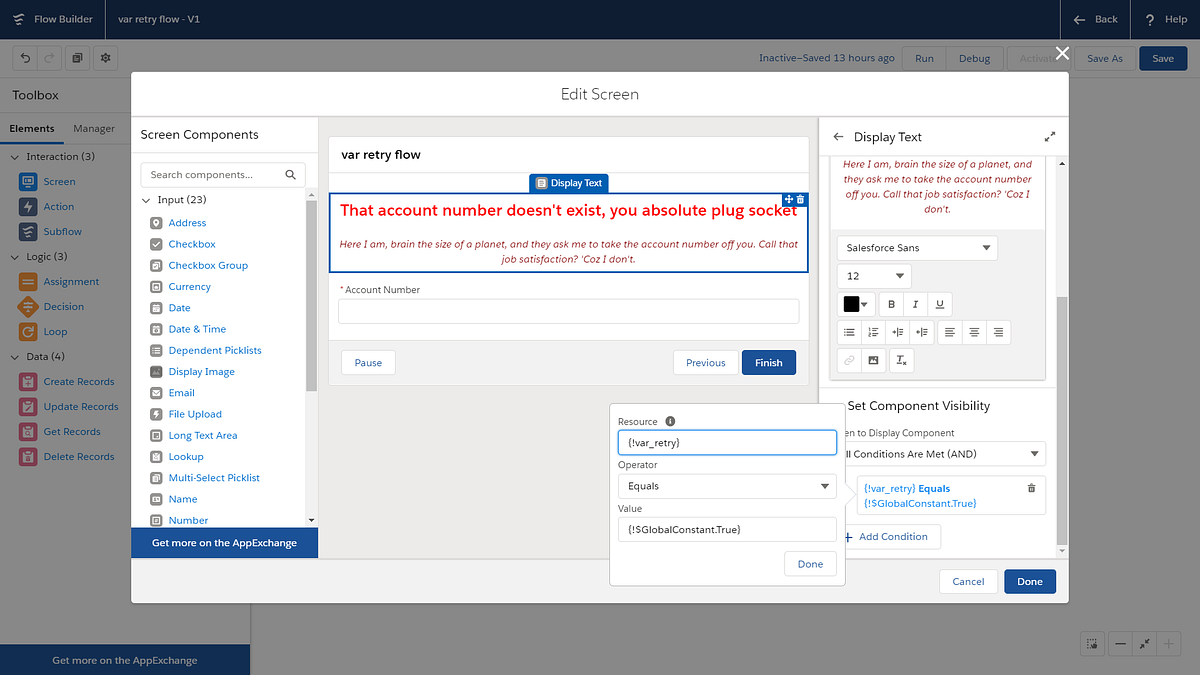This screenshot has width=1200, height=675.
Task: Toggle bold formatting in Display Text panel
Action: 891,304
